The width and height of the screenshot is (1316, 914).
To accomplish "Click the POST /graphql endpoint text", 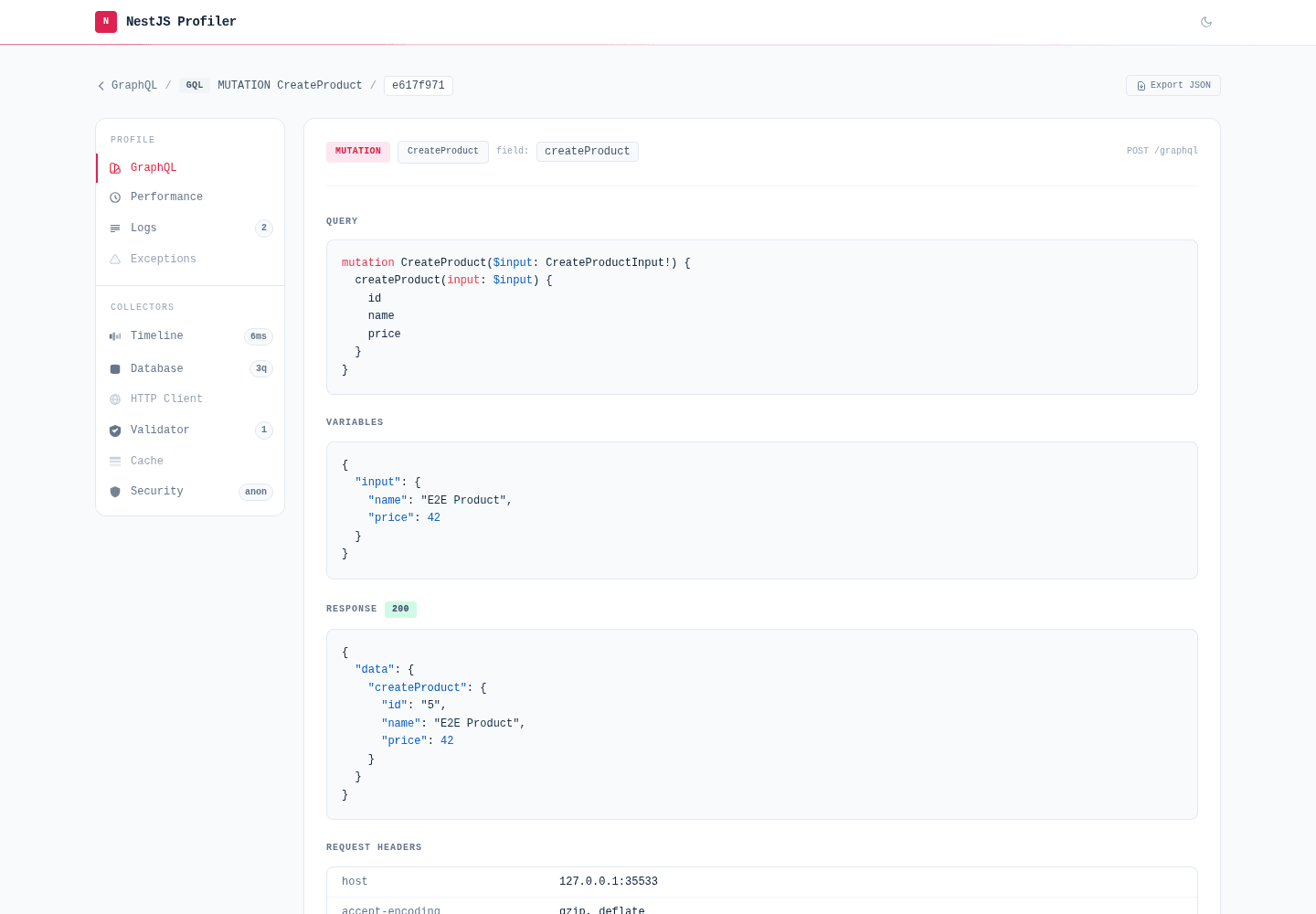I will tap(1162, 152).
